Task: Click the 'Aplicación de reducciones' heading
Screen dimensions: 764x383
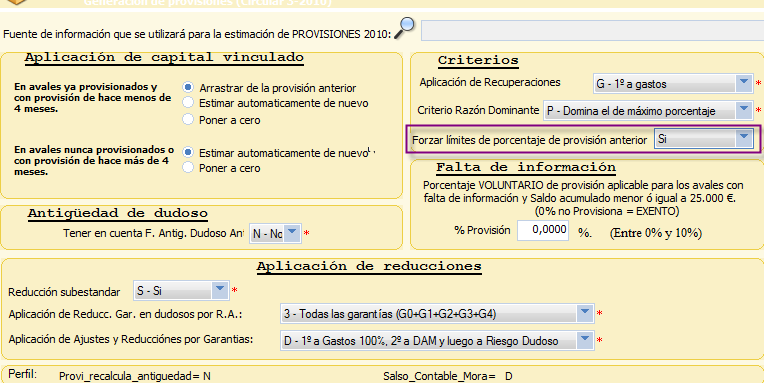Action: click(x=369, y=267)
